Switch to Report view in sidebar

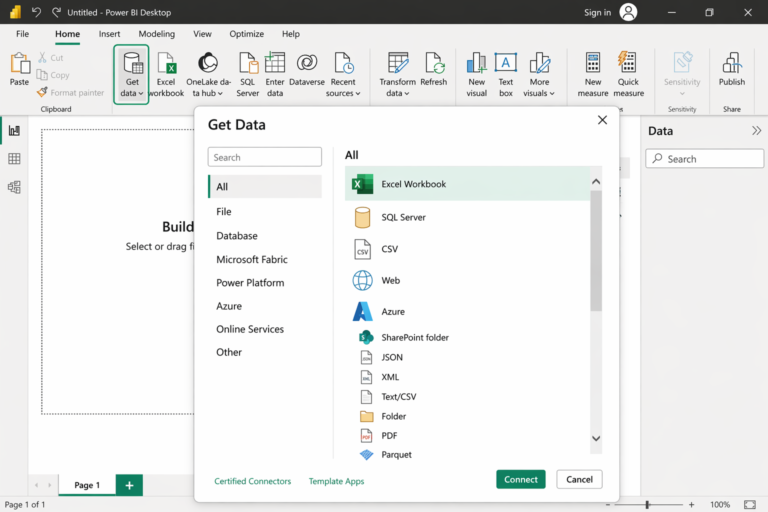pos(14,131)
